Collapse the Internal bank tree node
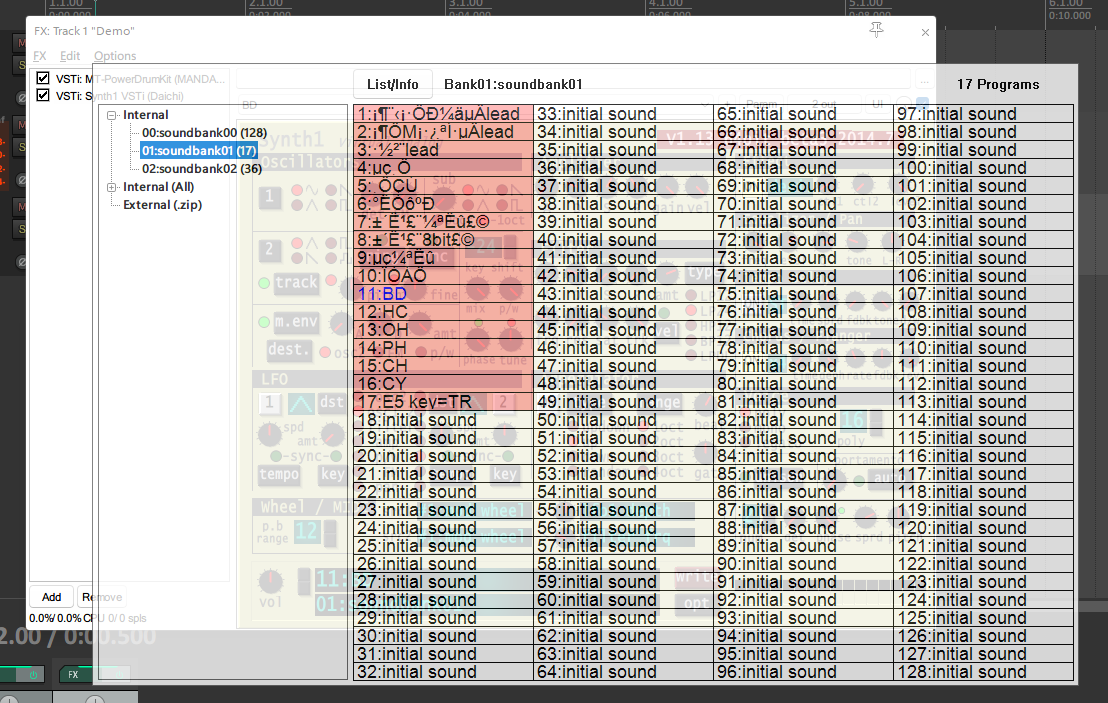 (112, 115)
